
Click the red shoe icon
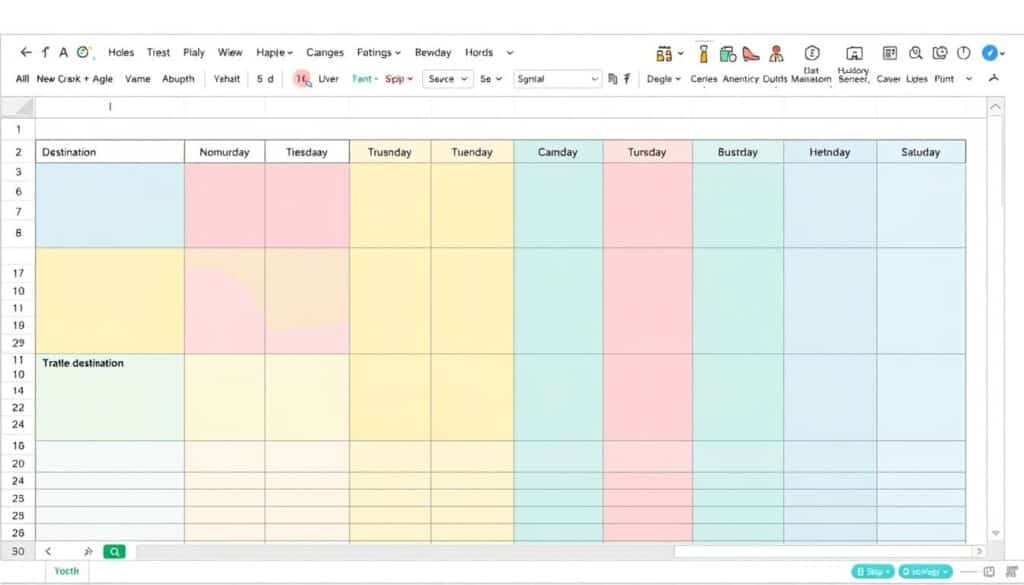751,54
